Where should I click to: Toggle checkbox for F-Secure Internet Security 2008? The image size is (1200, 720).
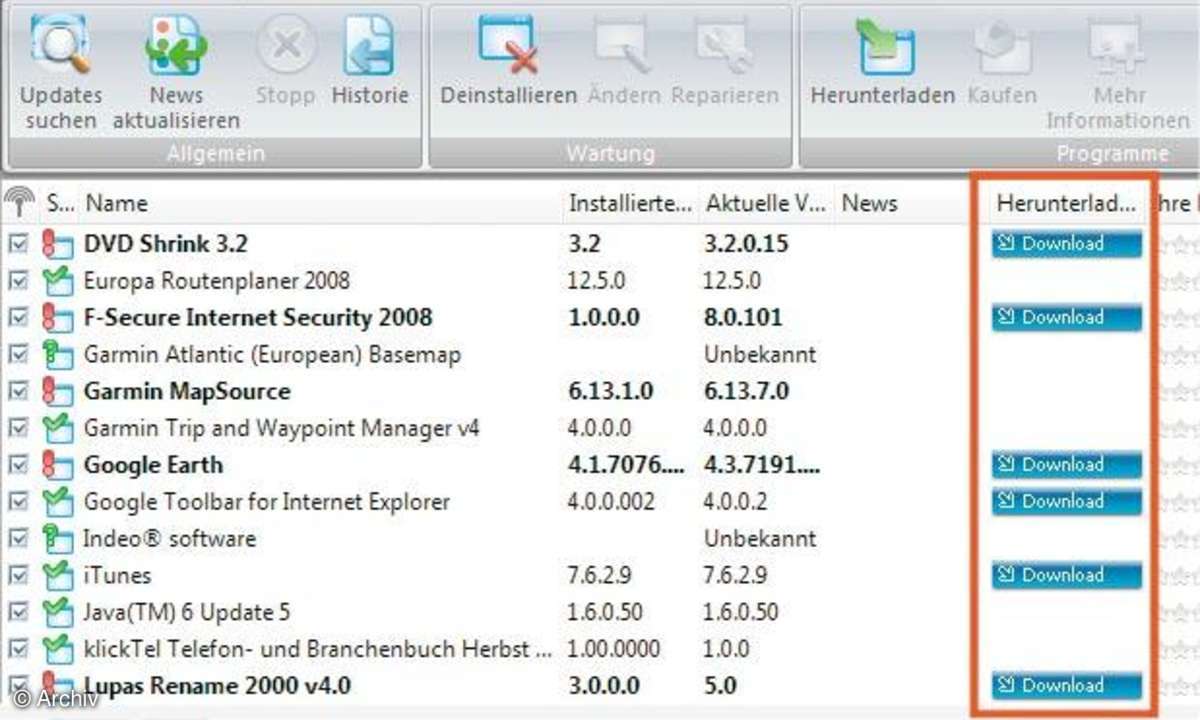pos(19,318)
